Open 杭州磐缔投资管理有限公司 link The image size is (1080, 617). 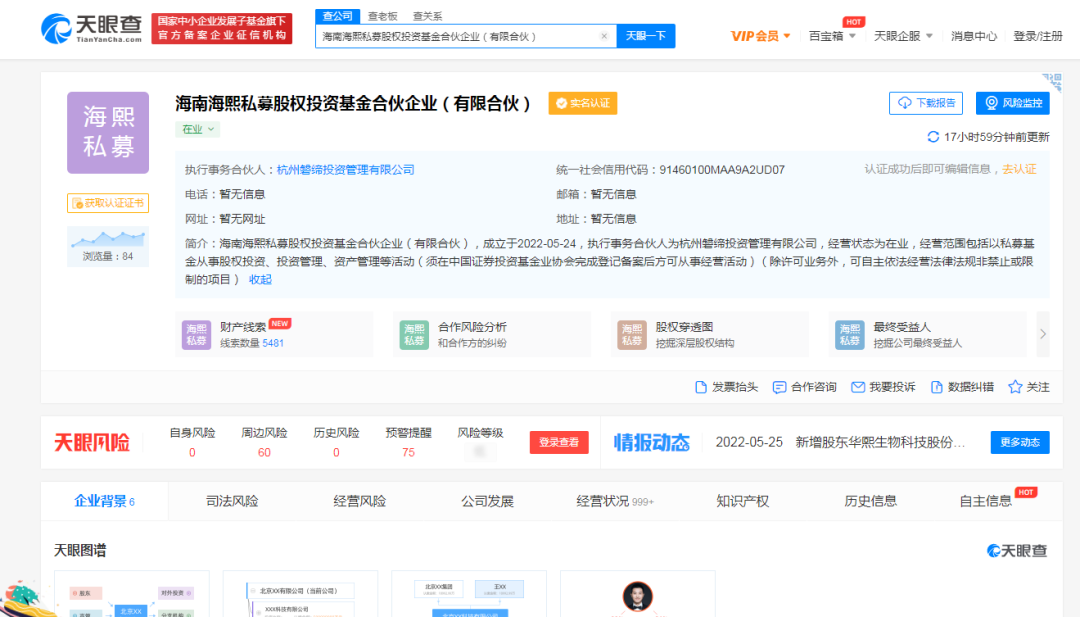pyautogui.click(x=346, y=169)
